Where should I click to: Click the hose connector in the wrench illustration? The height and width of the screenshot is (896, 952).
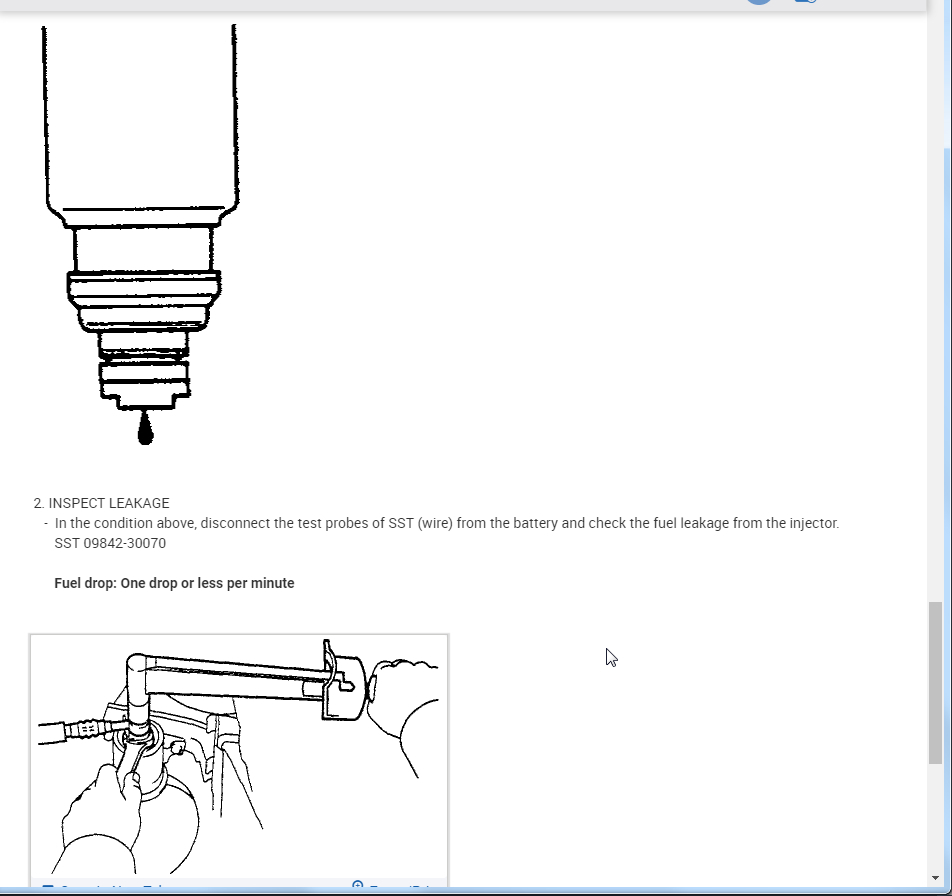84,728
